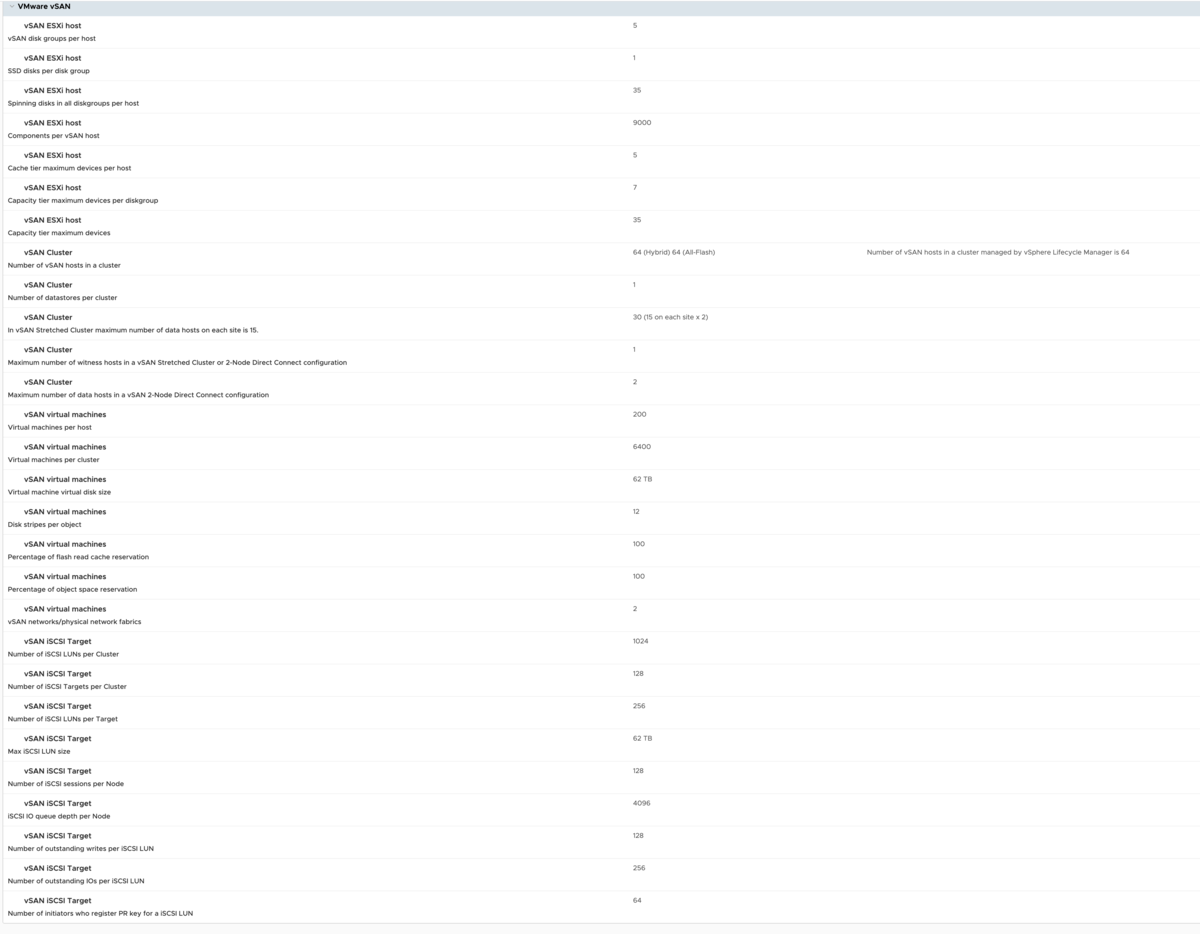
Task: Click '30 (15 on each site x 2)' value
Action: pyautogui.click(x=670, y=317)
